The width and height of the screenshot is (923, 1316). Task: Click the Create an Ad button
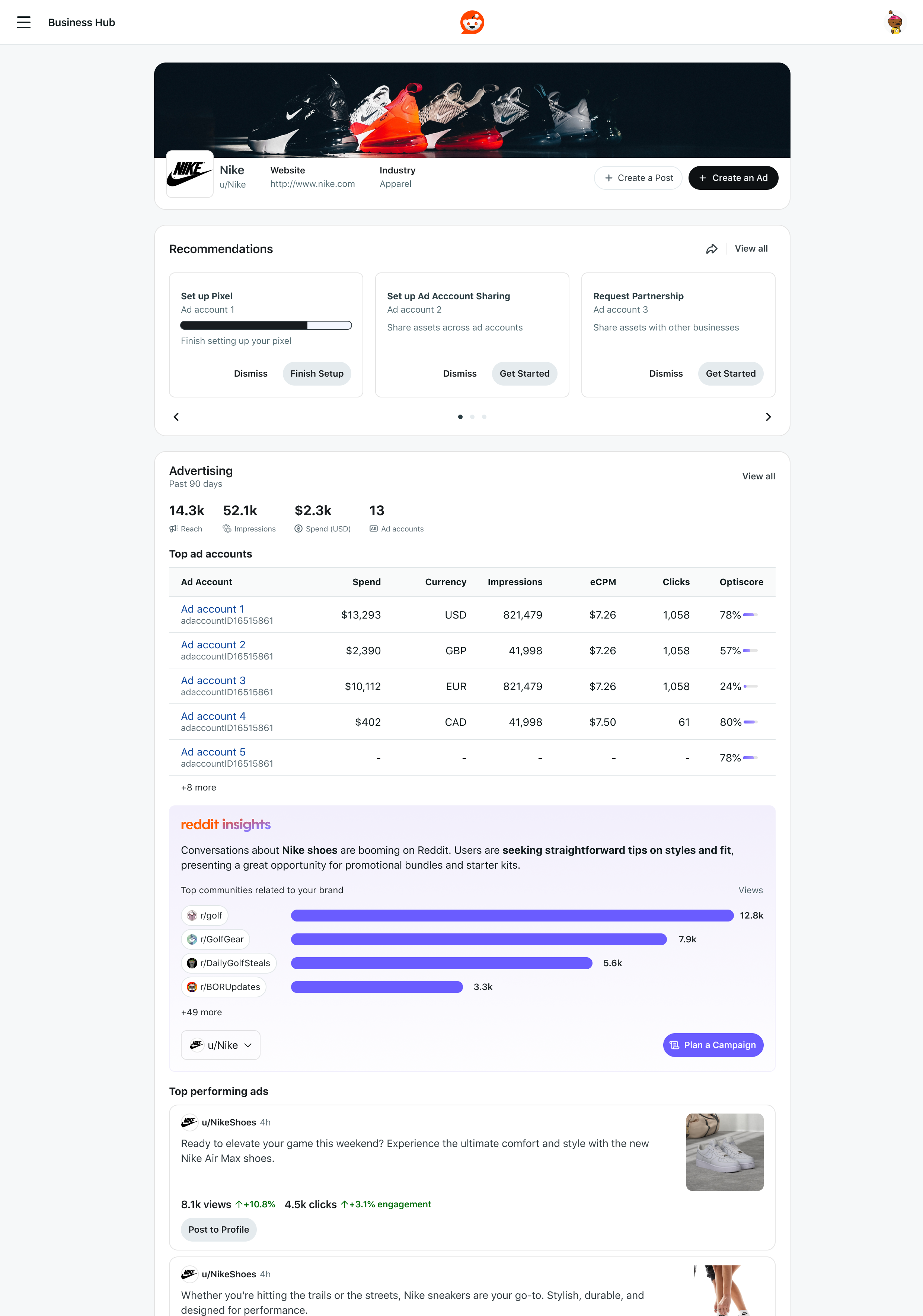tap(733, 178)
